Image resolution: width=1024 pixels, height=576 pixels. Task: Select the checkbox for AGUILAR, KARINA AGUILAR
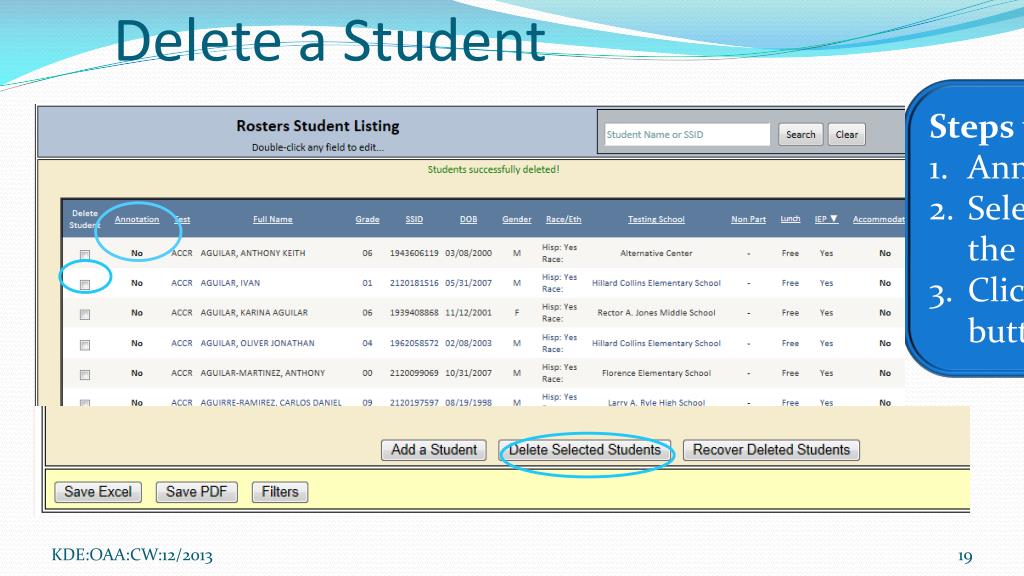pos(85,314)
